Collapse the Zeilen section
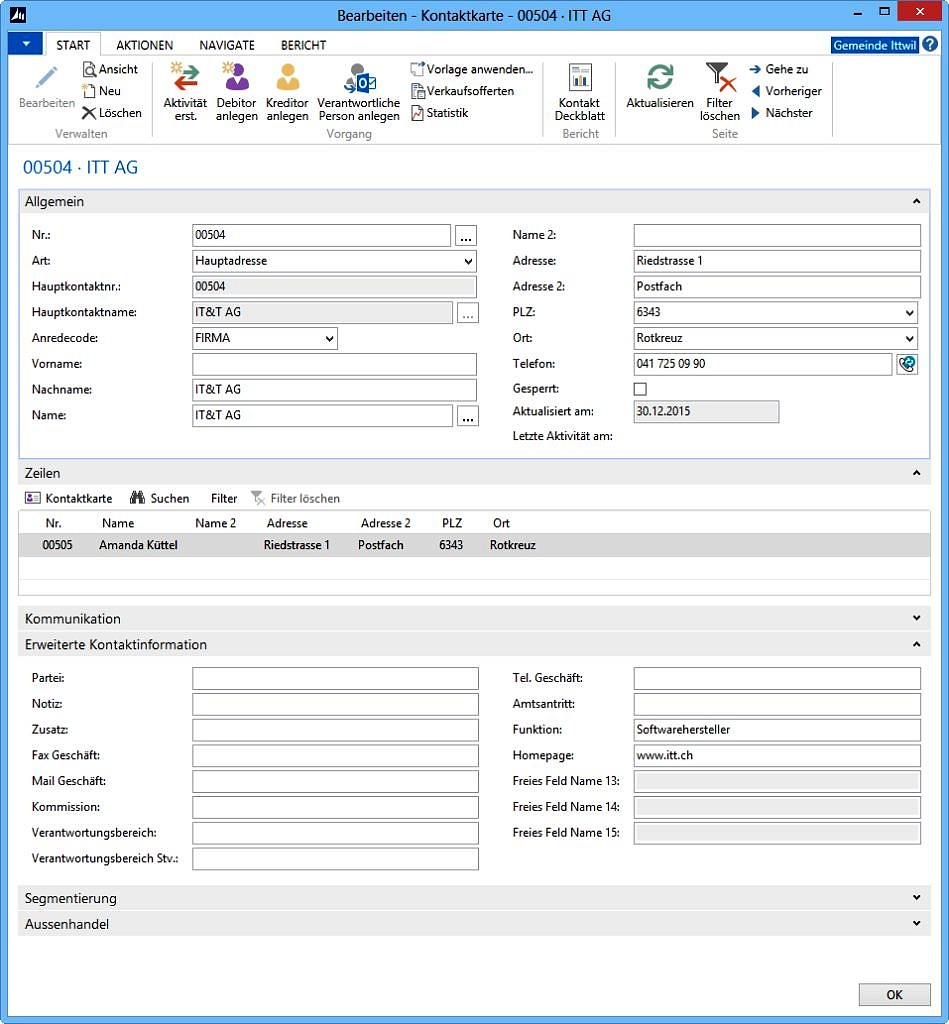The width and height of the screenshot is (949, 1024). coord(916,473)
